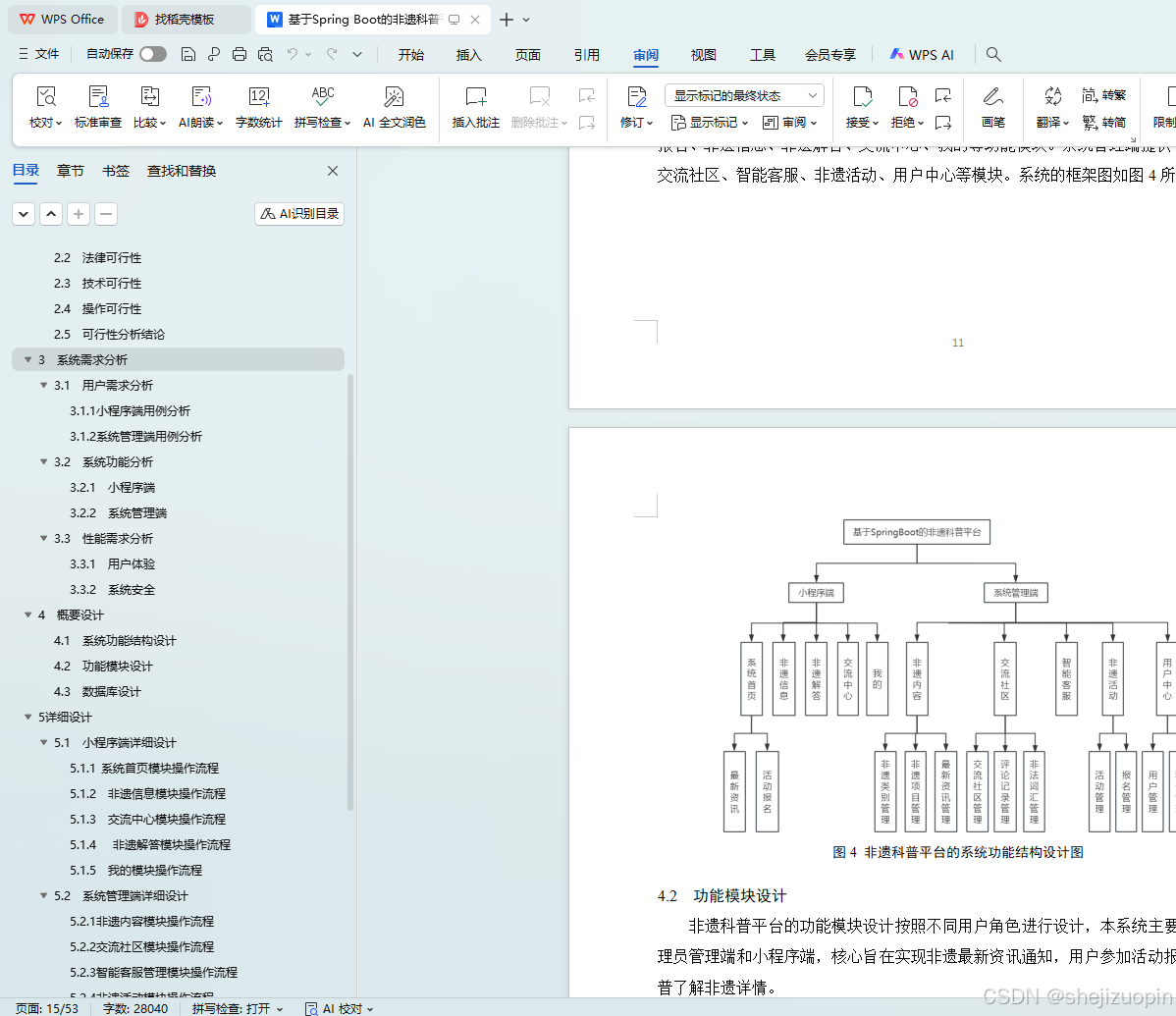This screenshot has height=1016, width=1176.
Task: Open the 翻译 translate tool
Action: point(1052,107)
